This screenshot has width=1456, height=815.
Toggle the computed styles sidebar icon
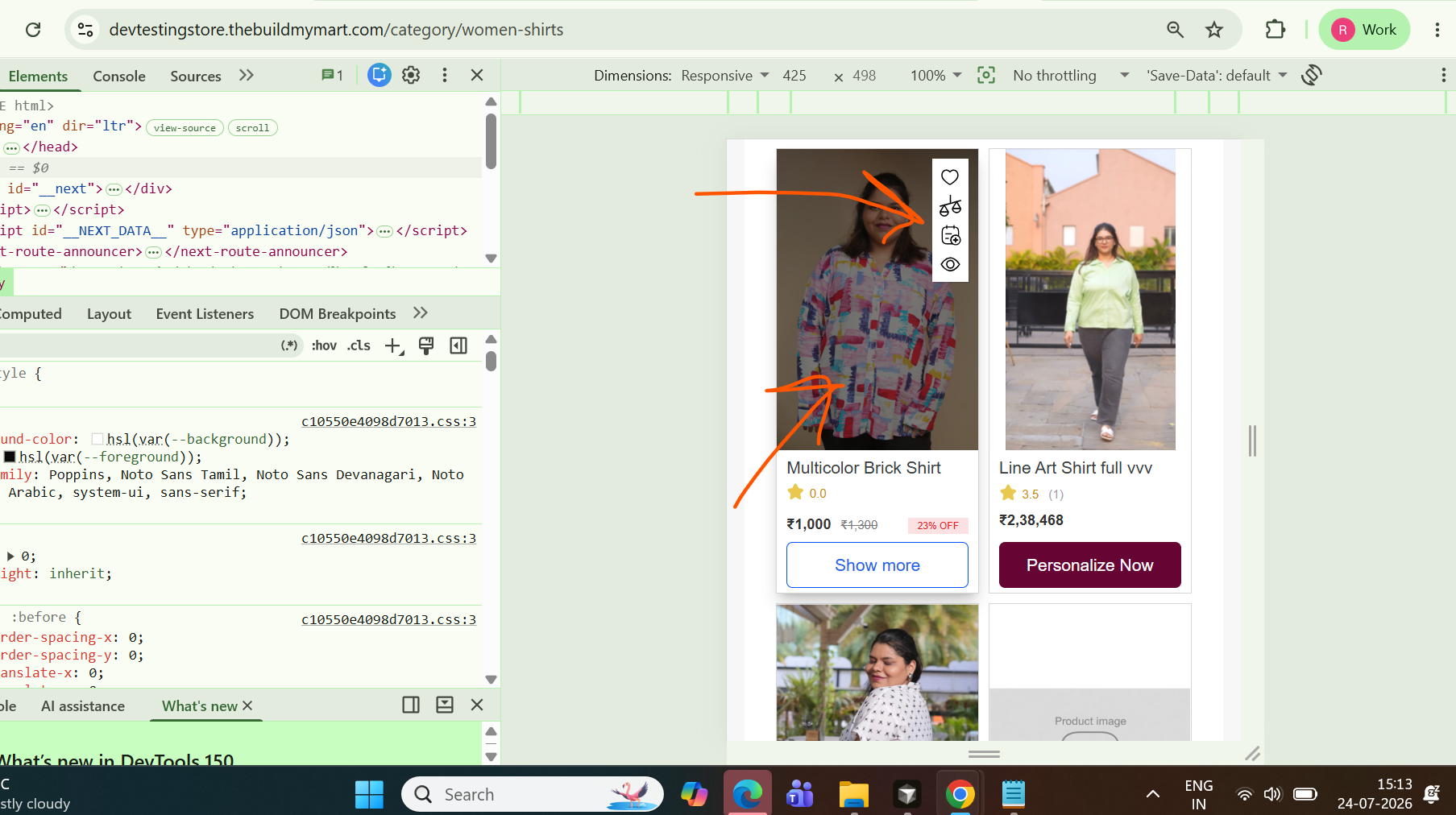[x=458, y=345]
